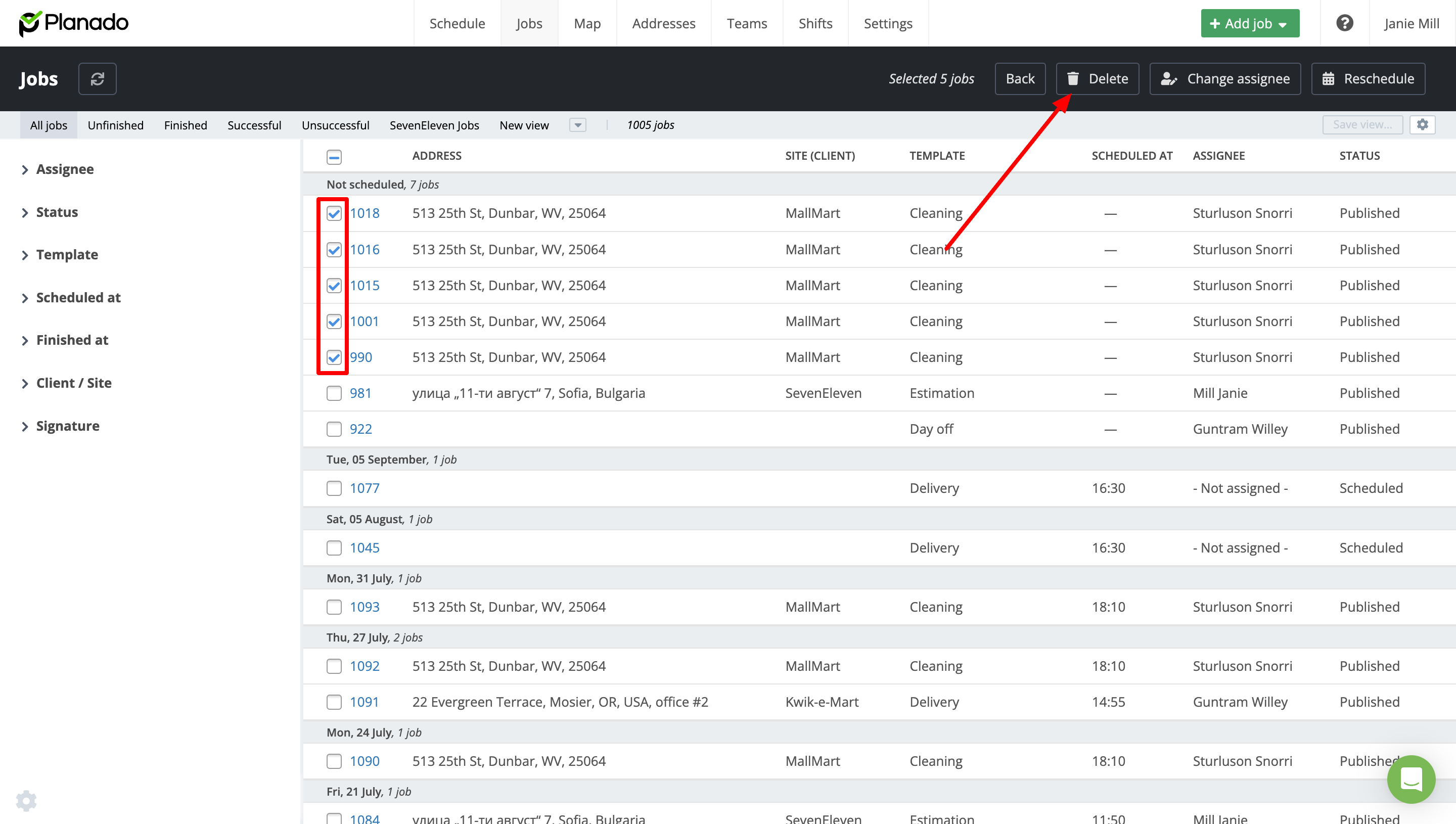Click Change assignee button

[1225, 79]
